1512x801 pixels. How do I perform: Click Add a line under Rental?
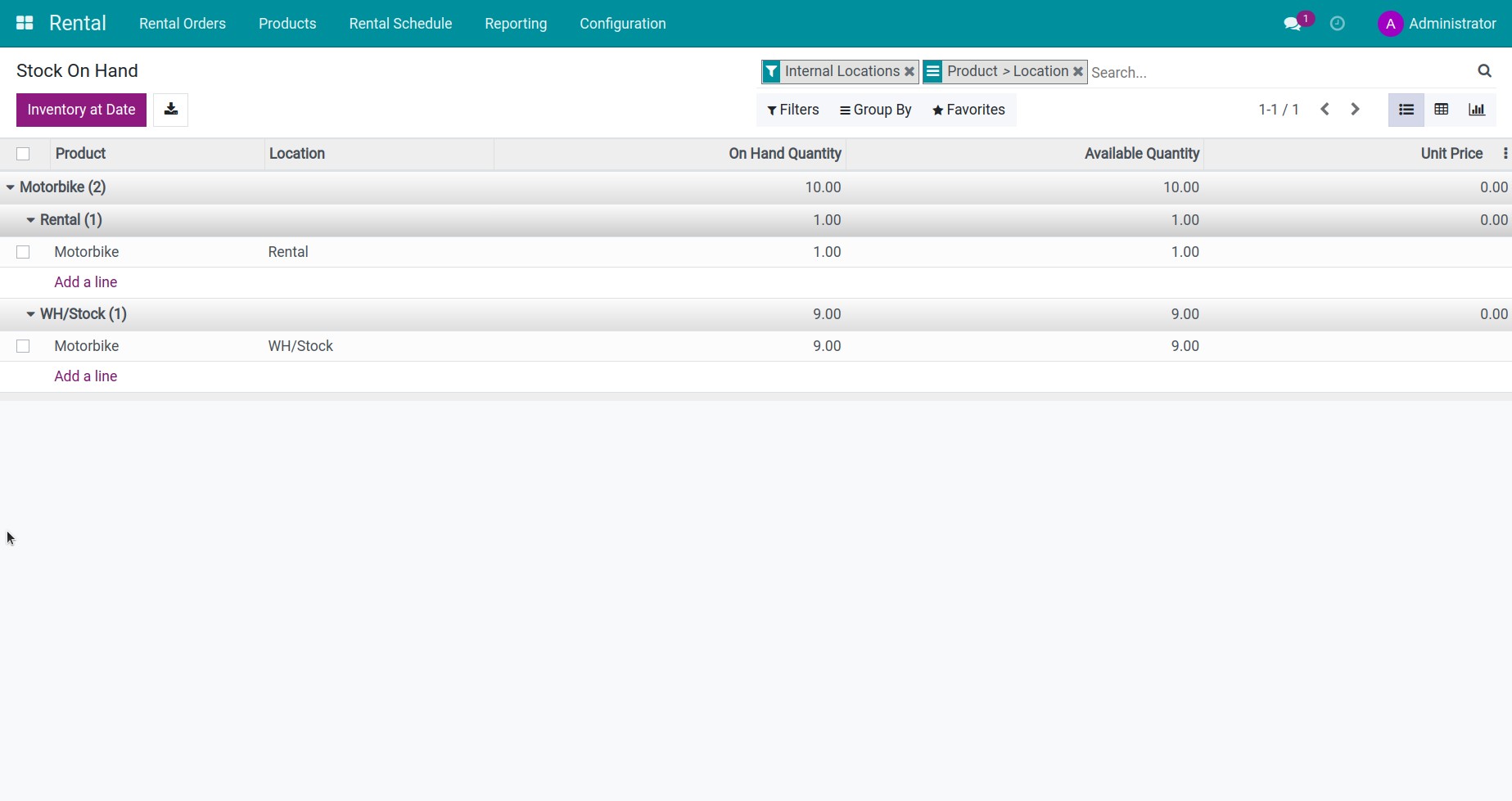(x=86, y=282)
